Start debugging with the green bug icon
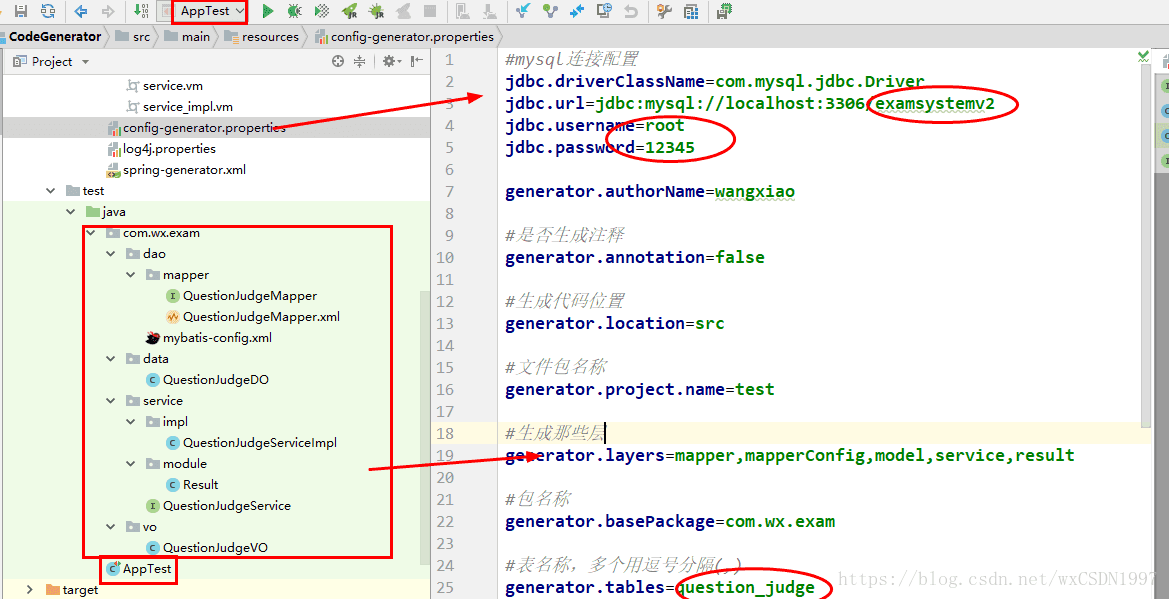 (294, 10)
